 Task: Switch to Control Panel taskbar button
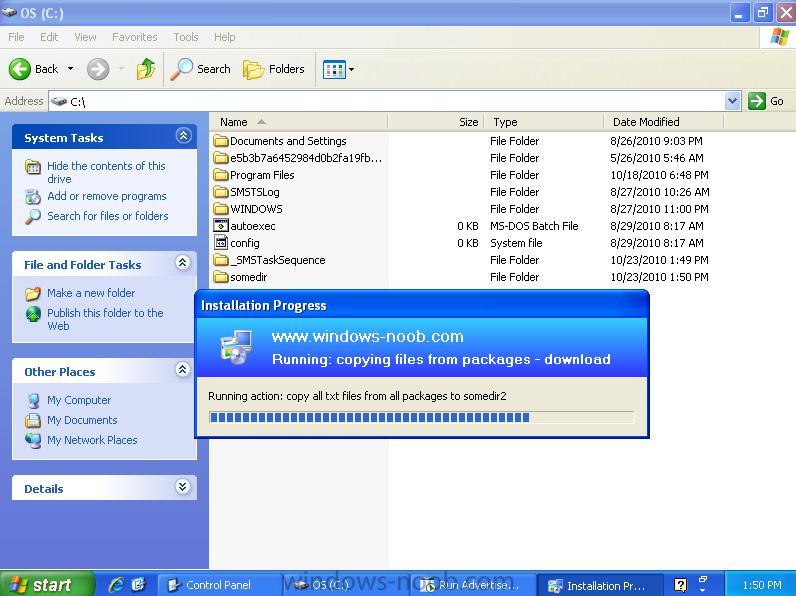pyautogui.click(x=218, y=585)
